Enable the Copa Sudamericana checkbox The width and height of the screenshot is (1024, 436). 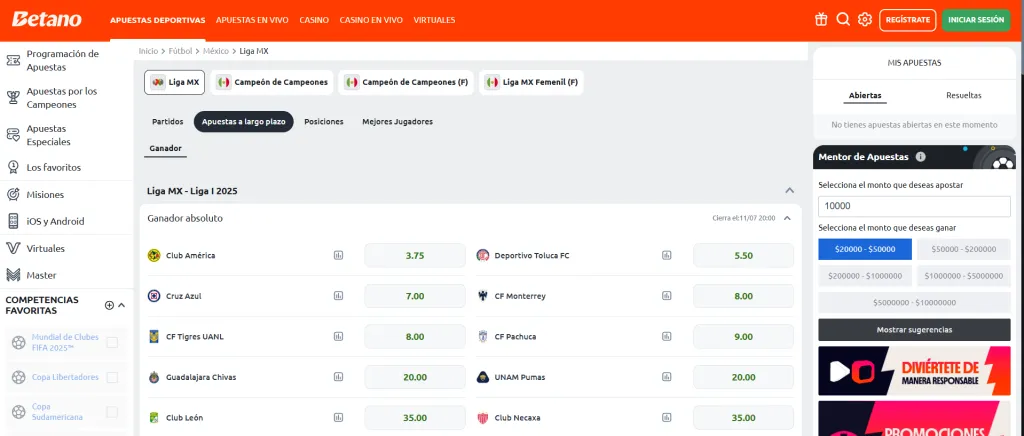point(112,412)
